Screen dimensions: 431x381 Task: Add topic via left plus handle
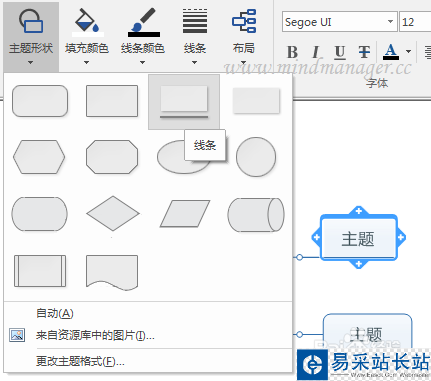coord(316,237)
